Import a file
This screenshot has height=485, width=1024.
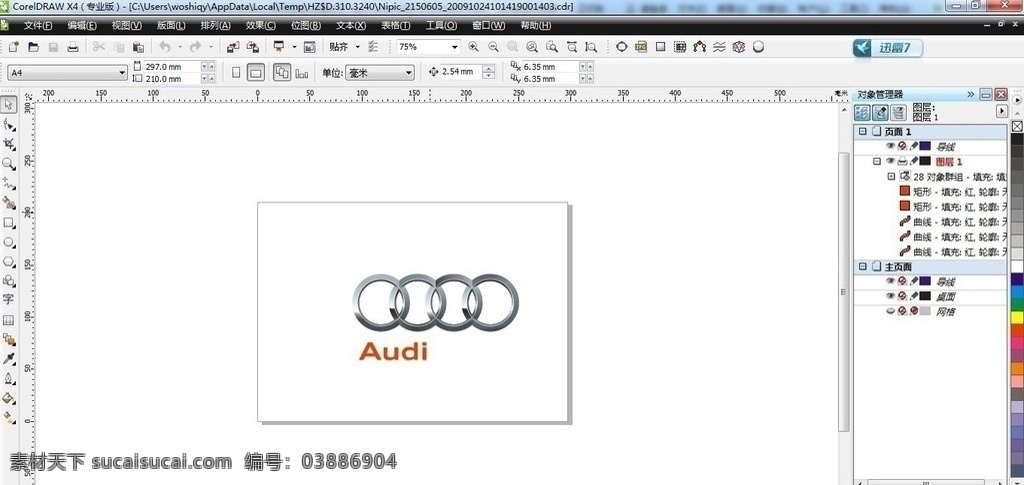232,47
